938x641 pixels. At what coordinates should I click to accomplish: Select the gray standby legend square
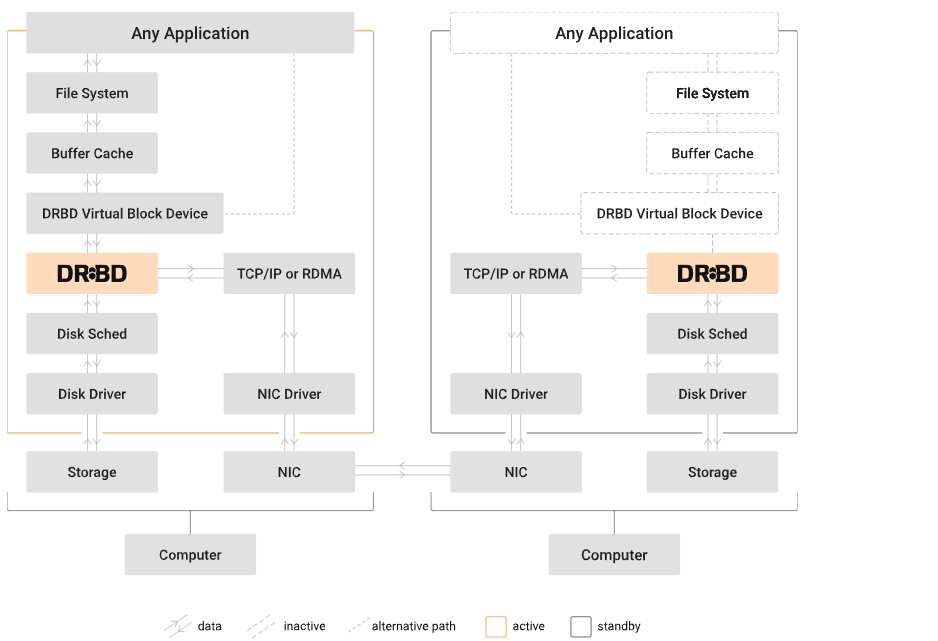point(581,627)
